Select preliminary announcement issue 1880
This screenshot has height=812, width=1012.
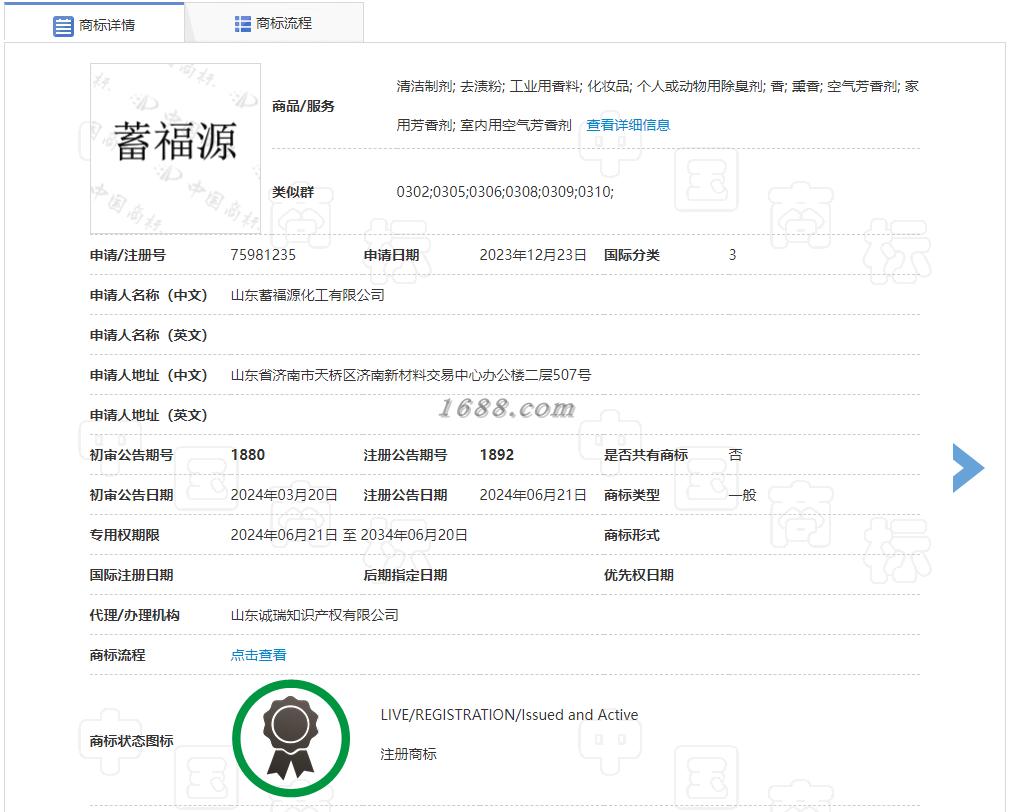point(248,455)
